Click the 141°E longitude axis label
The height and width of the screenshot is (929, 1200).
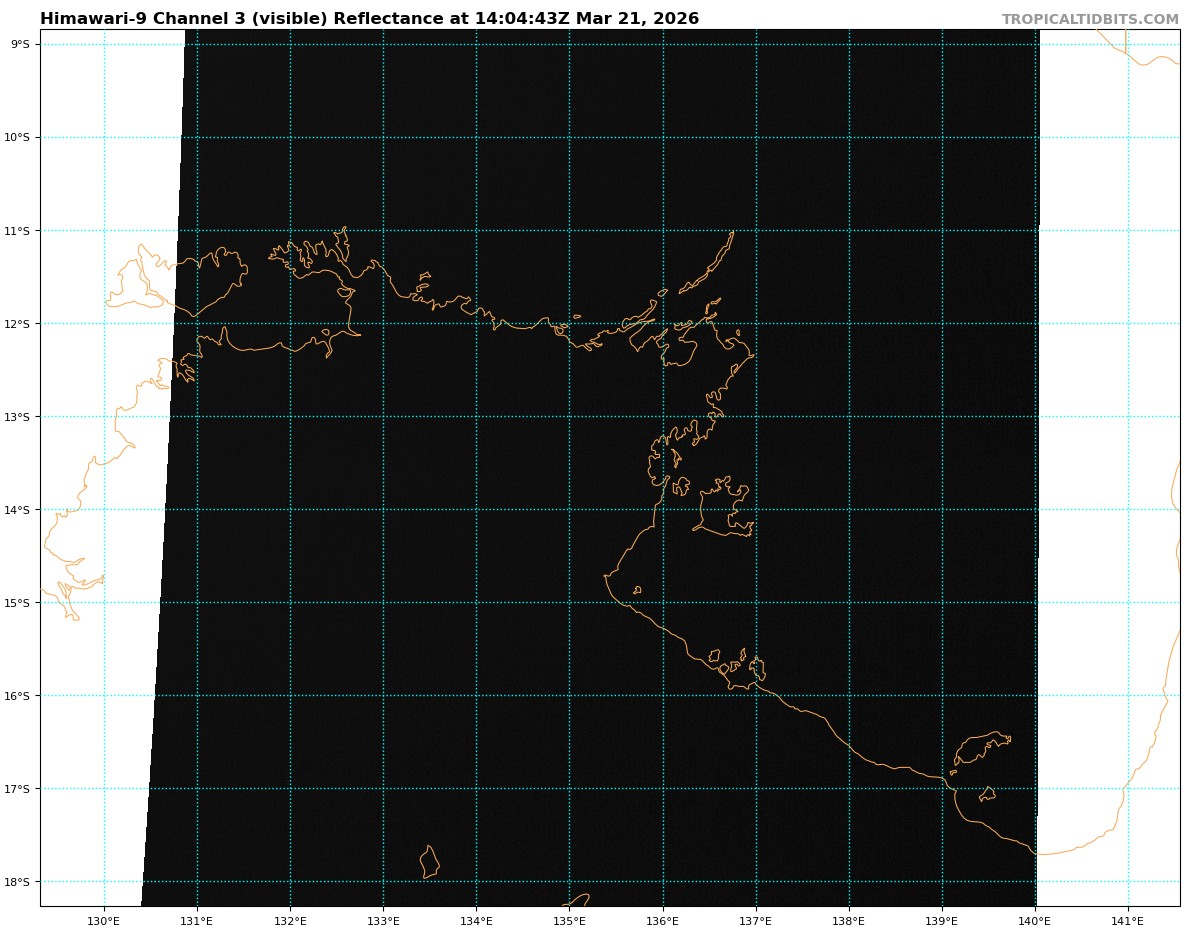pos(1127,920)
